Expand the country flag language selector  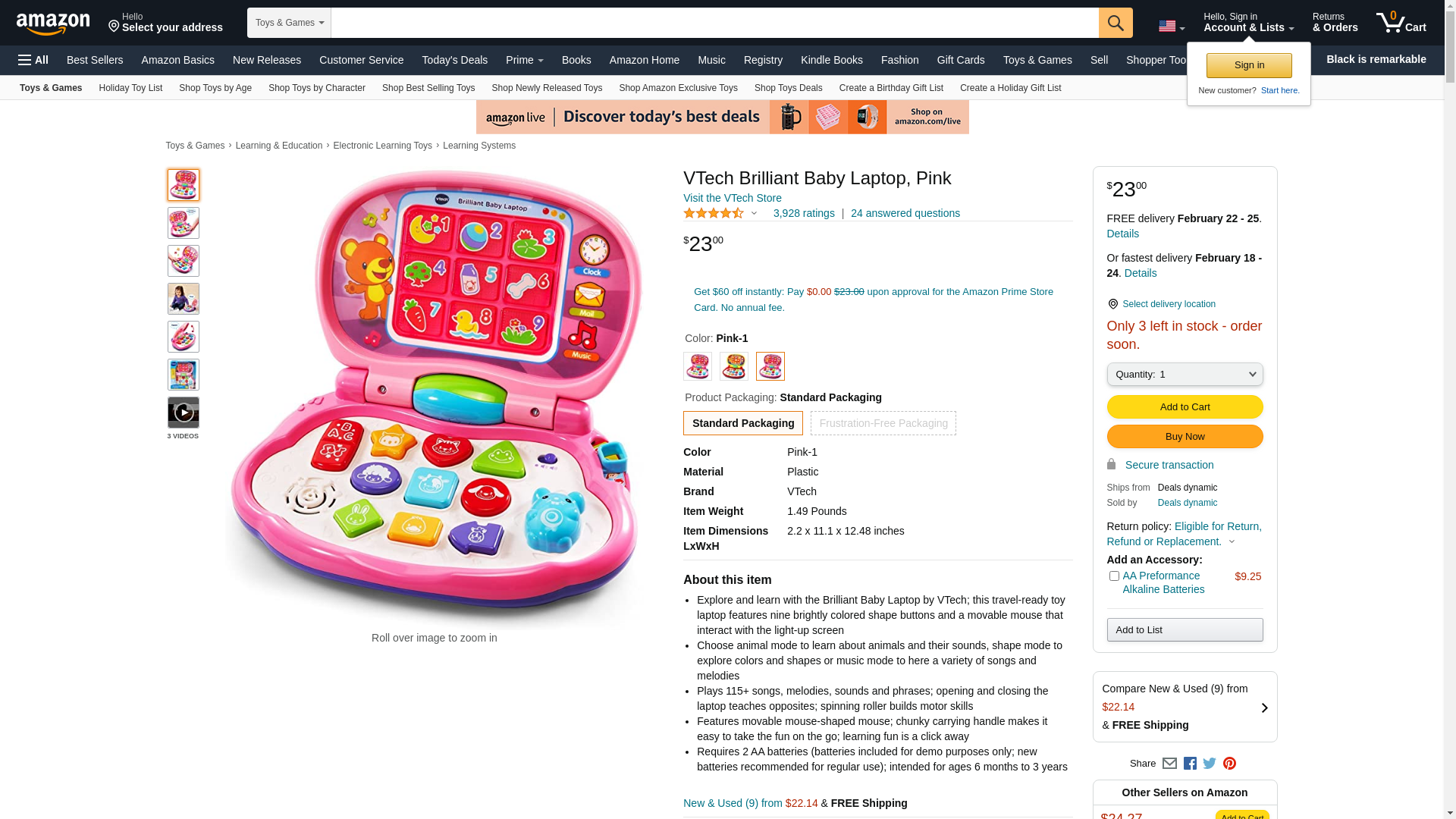1172,27
